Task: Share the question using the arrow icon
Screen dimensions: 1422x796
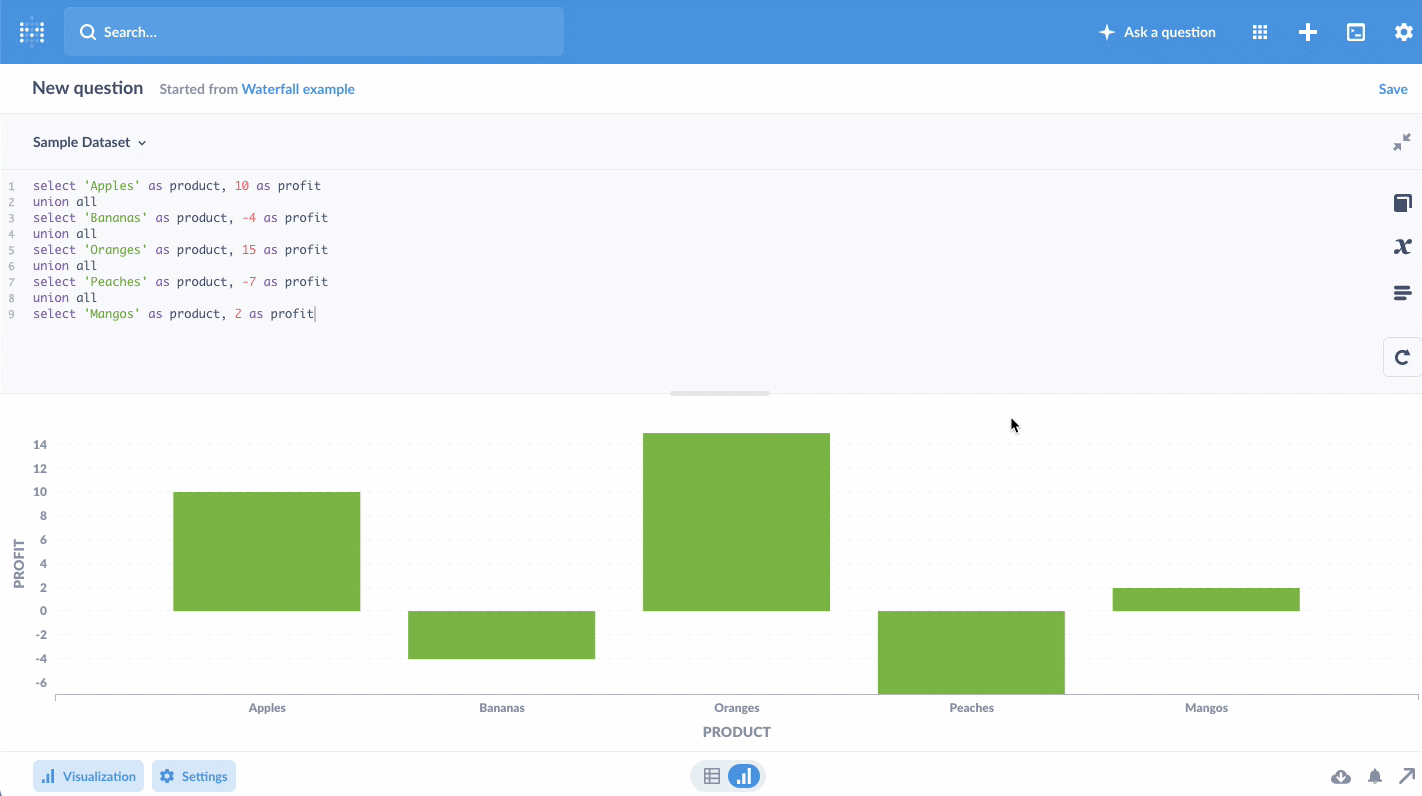Action: coord(1408,776)
